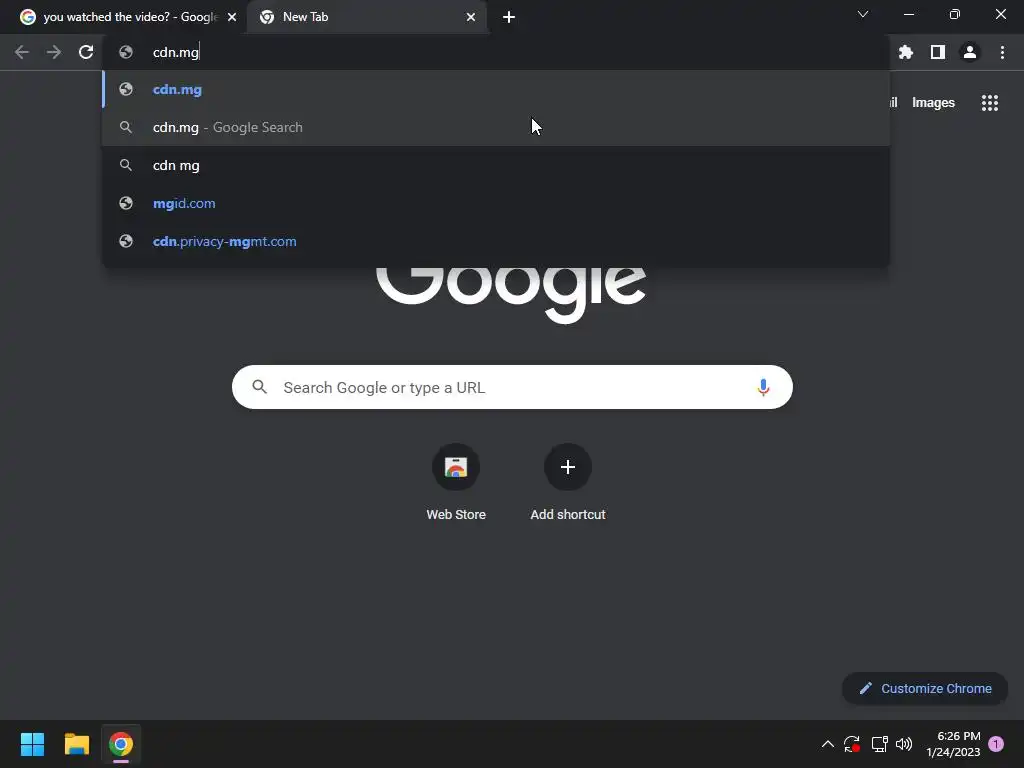Close the New Tab tab
Screen dimensions: 1024x768
tap(471, 17)
